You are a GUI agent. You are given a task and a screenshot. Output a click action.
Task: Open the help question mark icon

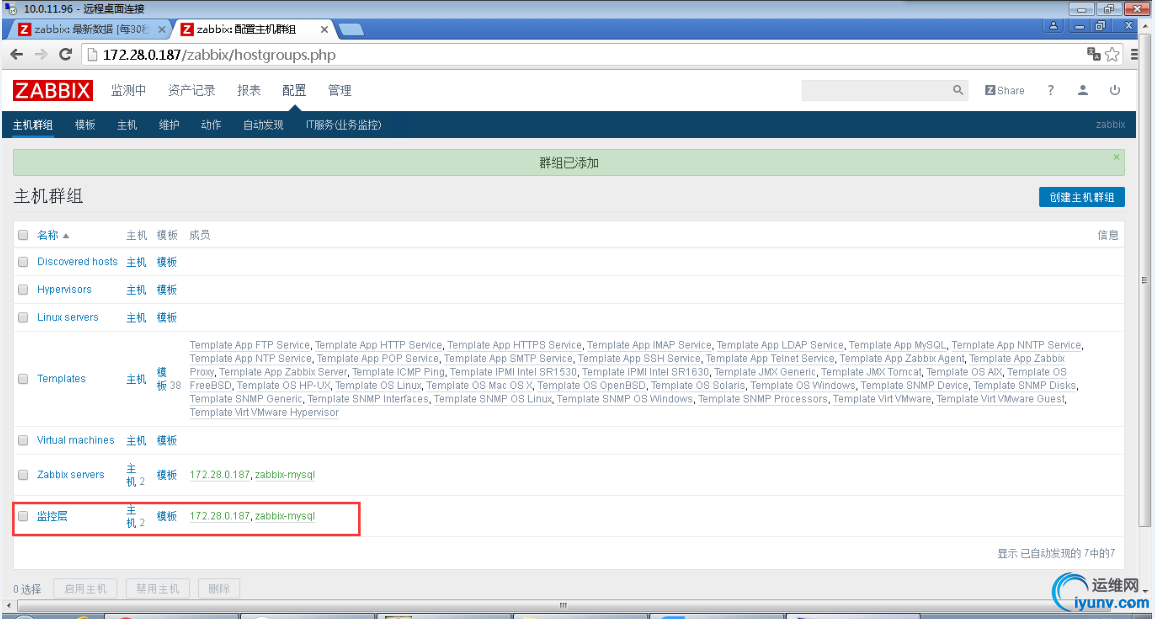[x=1050, y=91]
